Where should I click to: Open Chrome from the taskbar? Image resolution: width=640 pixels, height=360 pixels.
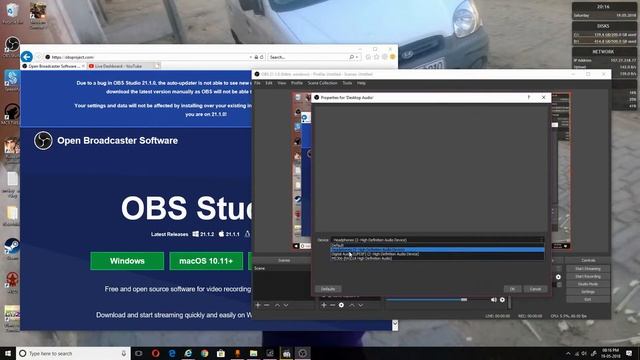point(204,353)
